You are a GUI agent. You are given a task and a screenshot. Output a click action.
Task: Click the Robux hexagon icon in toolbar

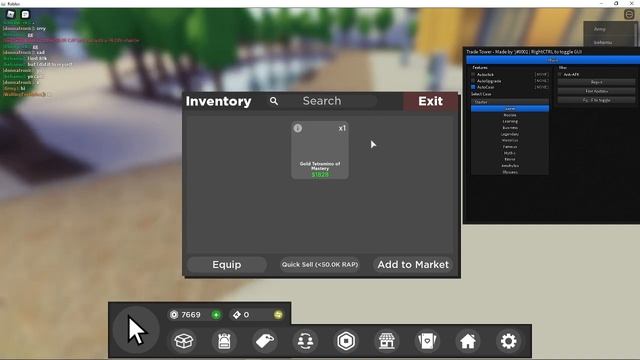coord(346,341)
